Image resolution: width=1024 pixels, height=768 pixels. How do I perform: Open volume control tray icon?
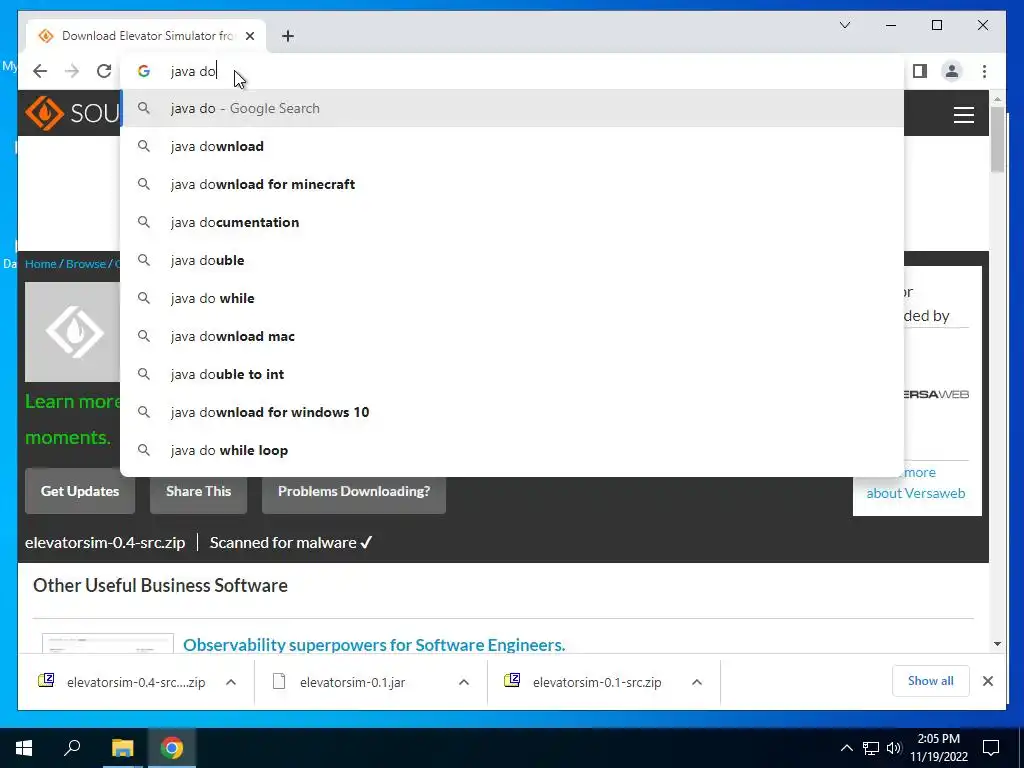click(894, 748)
